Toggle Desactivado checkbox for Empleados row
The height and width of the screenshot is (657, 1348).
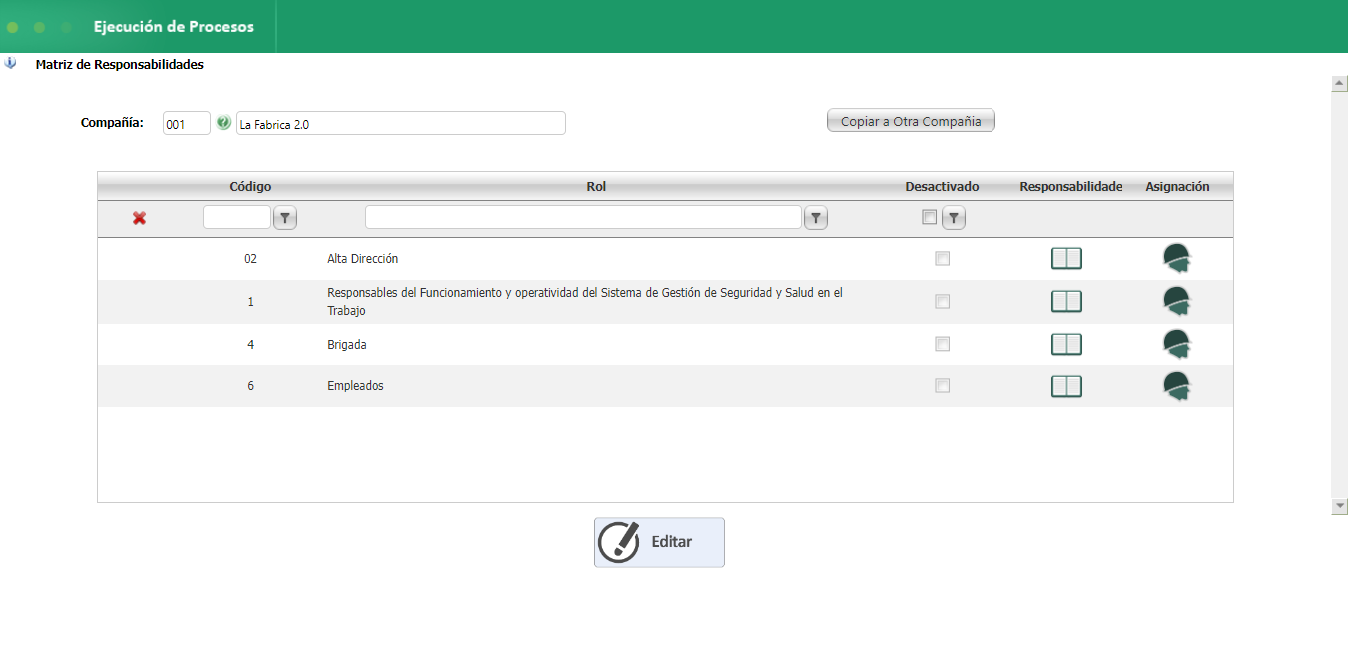[x=942, y=386]
